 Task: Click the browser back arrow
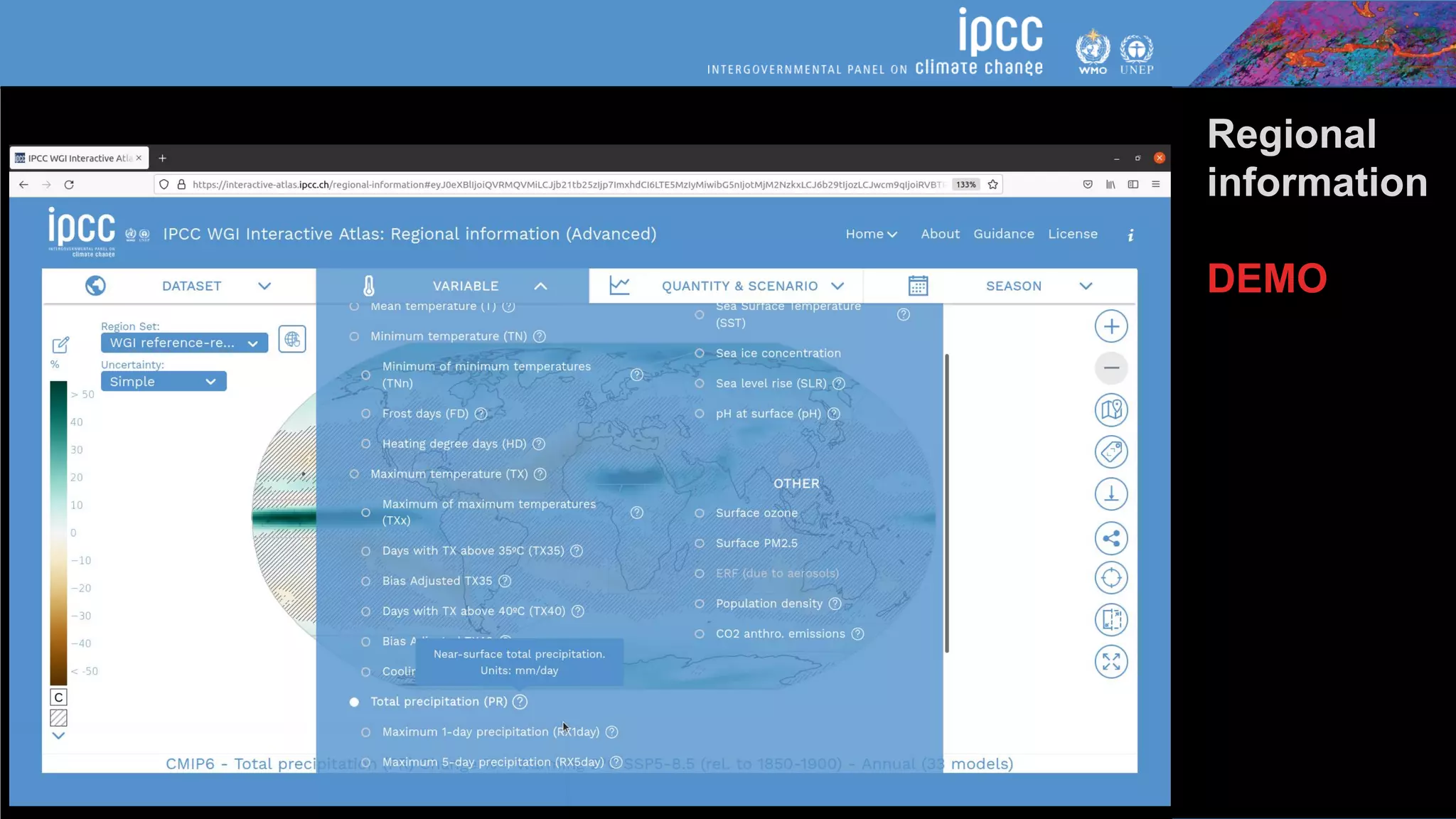(x=23, y=185)
